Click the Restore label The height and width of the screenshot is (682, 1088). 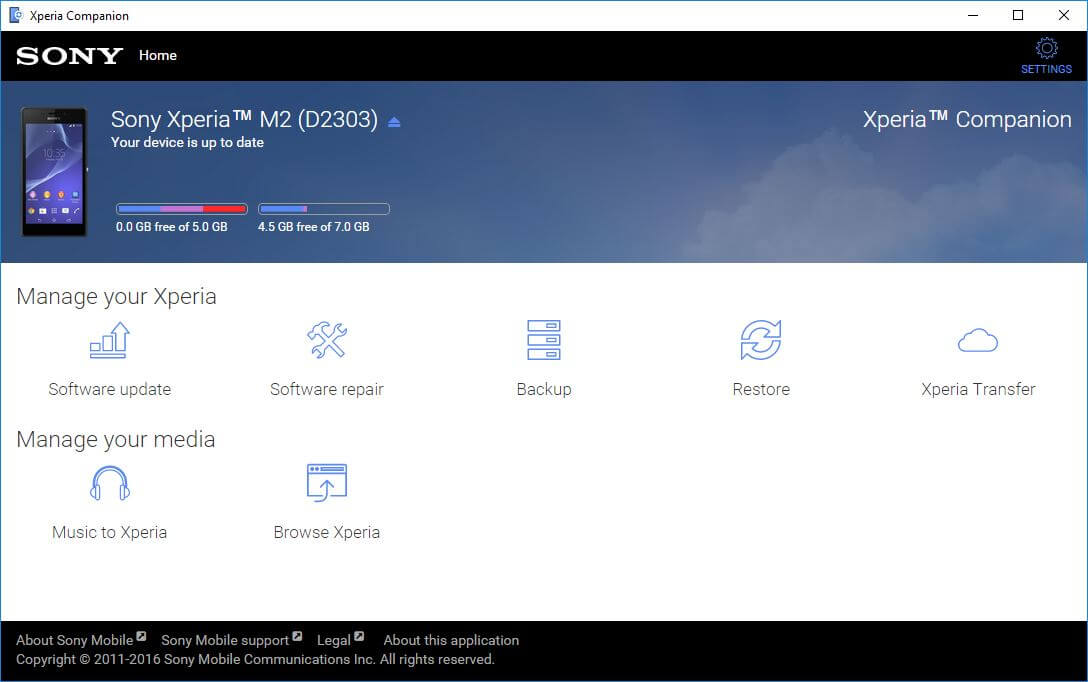coord(761,389)
